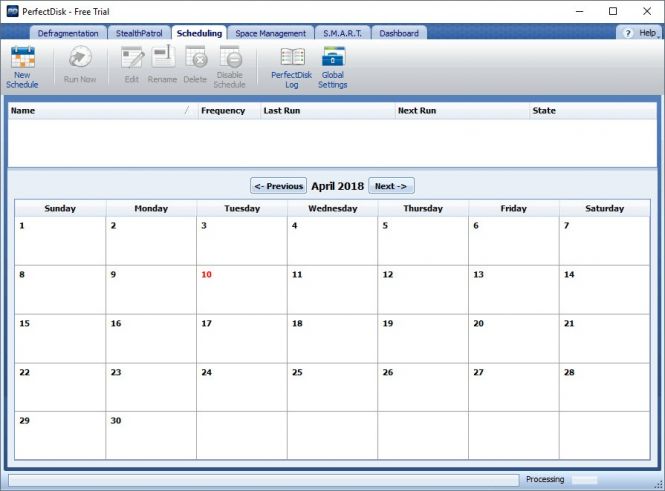Sort by Last Run column header

pyautogui.click(x=327, y=111)
